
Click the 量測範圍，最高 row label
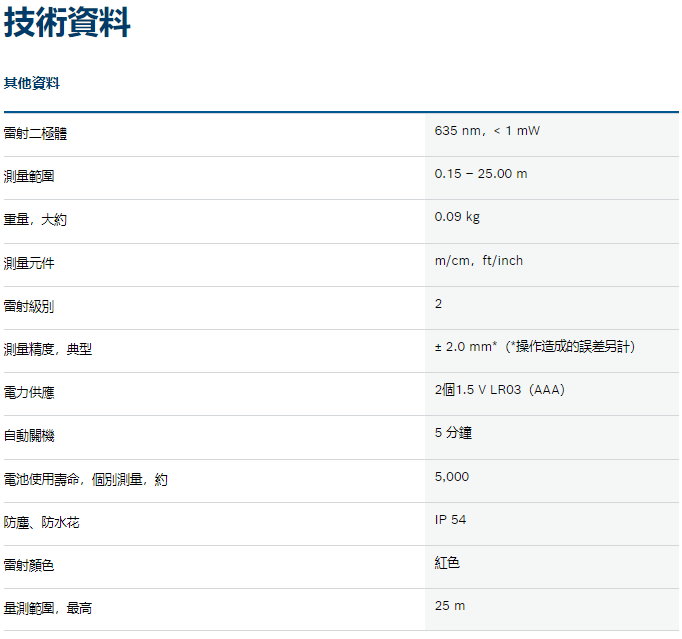[x=48, y=608]
